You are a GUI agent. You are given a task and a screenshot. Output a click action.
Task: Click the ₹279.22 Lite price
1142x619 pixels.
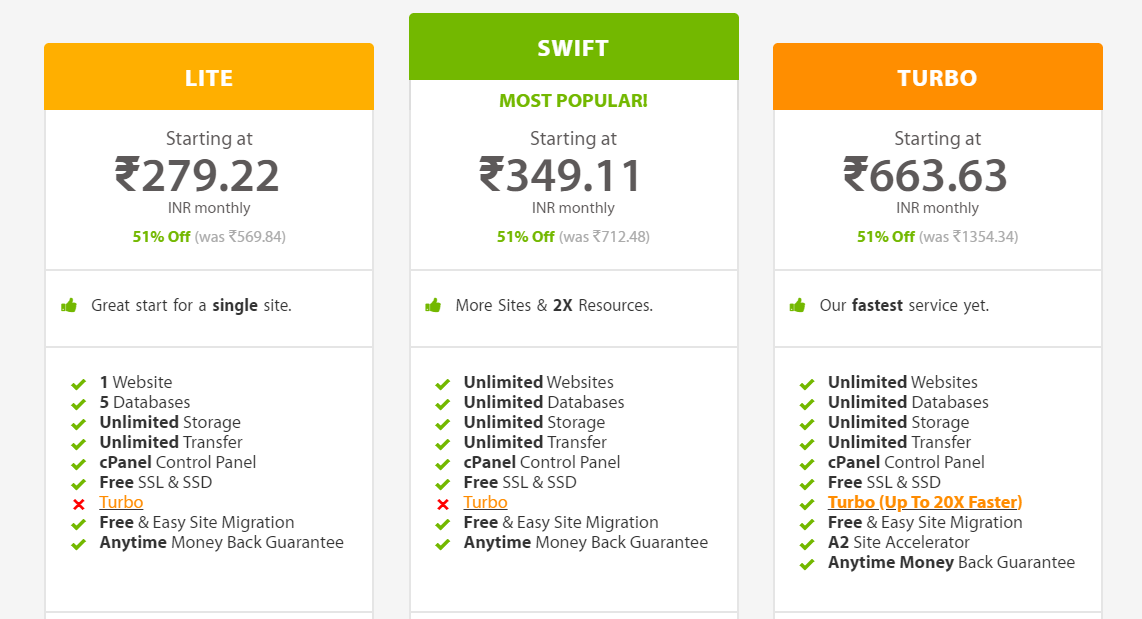197,176
